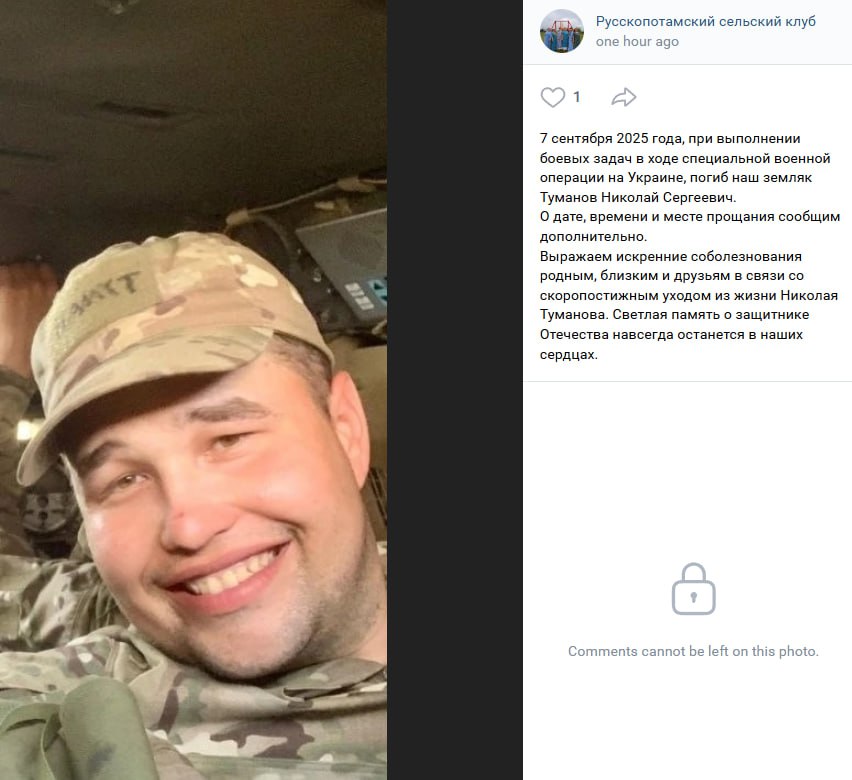852x780 pixels.
Task: Click the main photo to advance
Action: click(193, 390)
